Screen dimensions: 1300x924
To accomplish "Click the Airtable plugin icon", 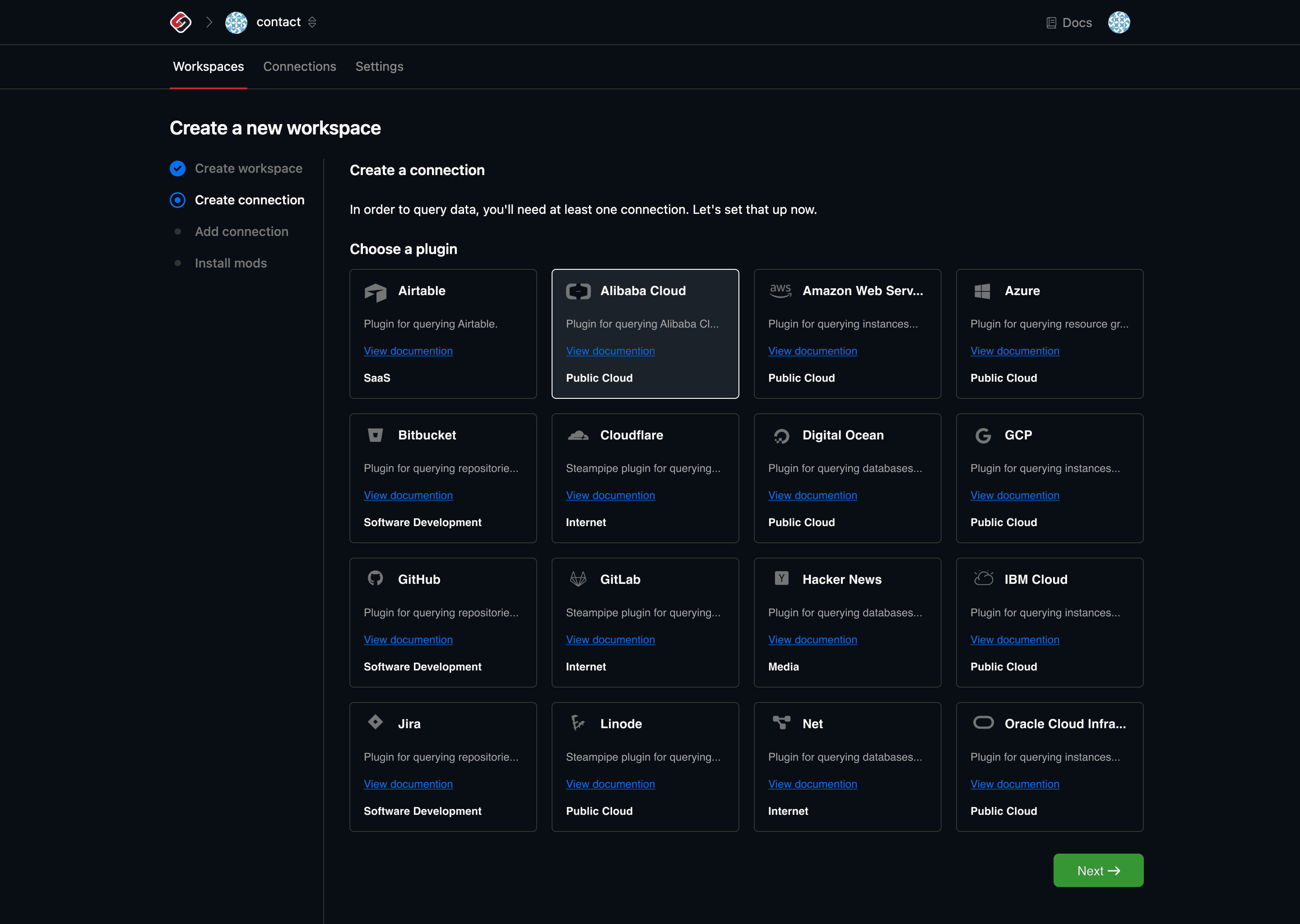I will (x=376, y=292).
